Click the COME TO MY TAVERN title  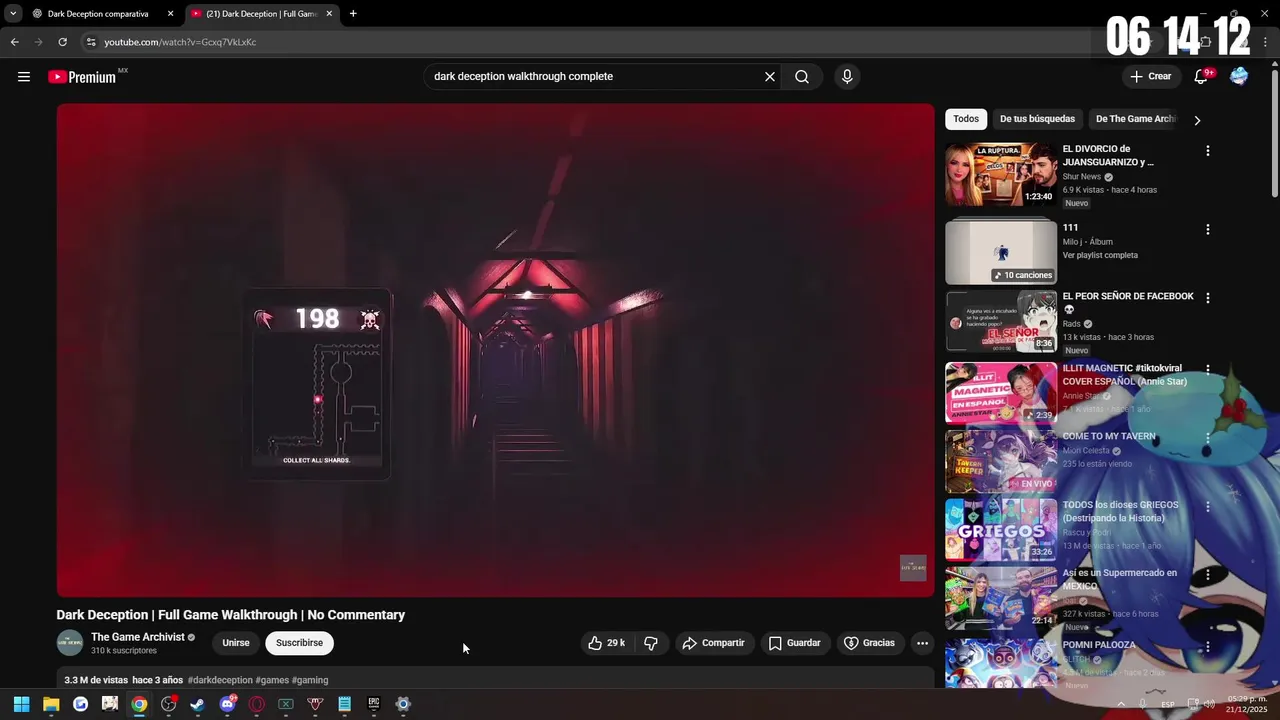(x=1109, y=437)
